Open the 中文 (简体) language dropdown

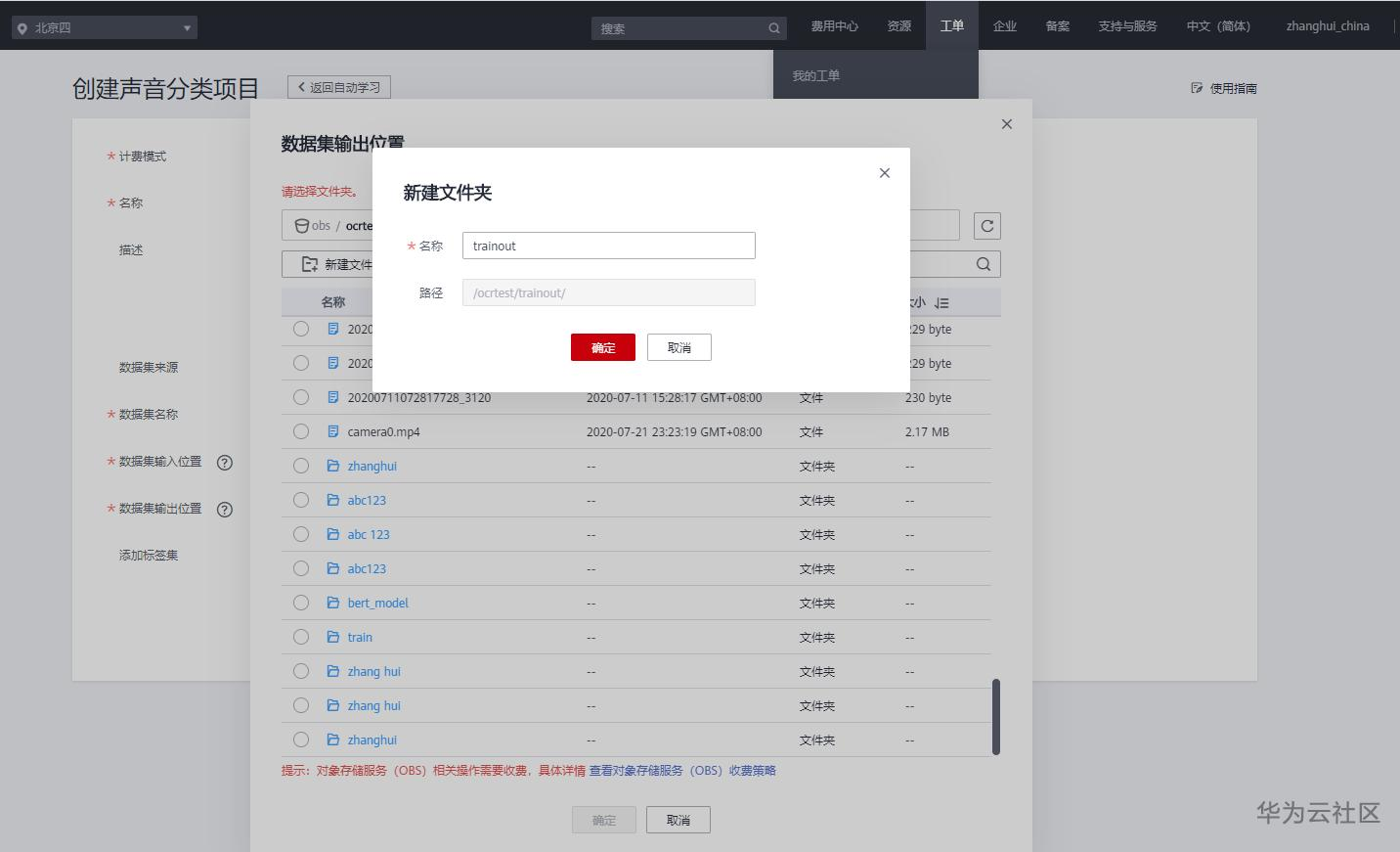[1218, 26]
